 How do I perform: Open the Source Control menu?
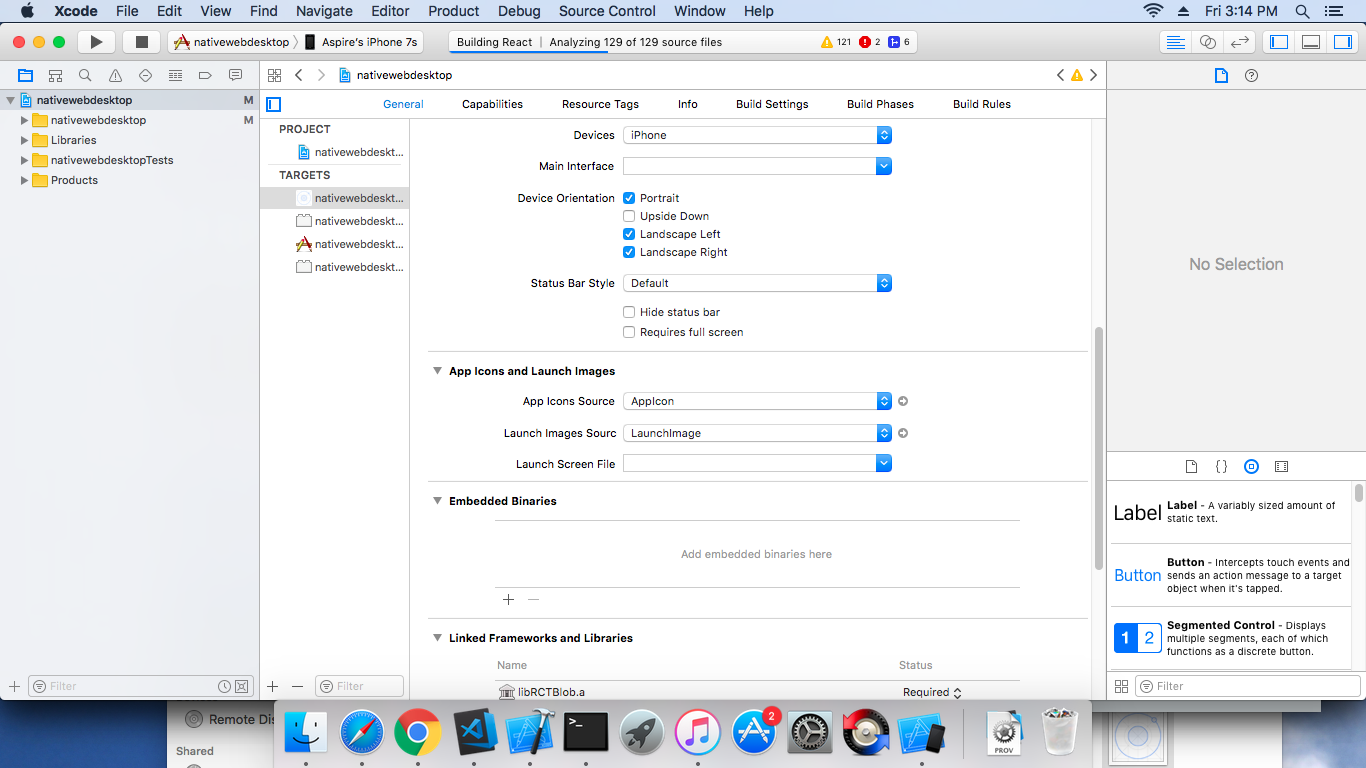607,11
